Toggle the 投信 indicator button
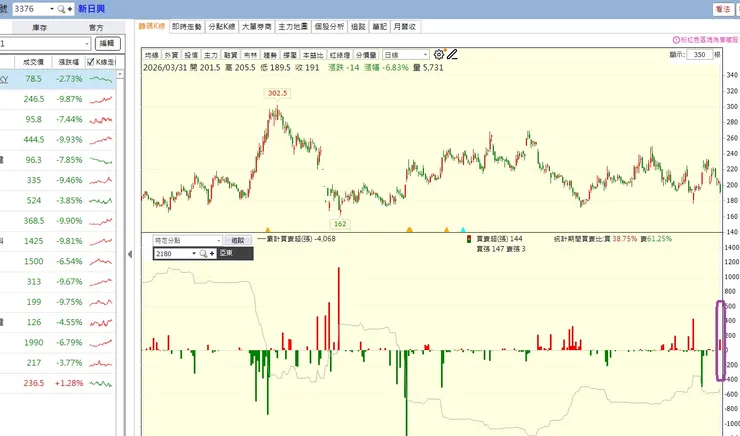740x436 pixels. click(x=191, y=55)
